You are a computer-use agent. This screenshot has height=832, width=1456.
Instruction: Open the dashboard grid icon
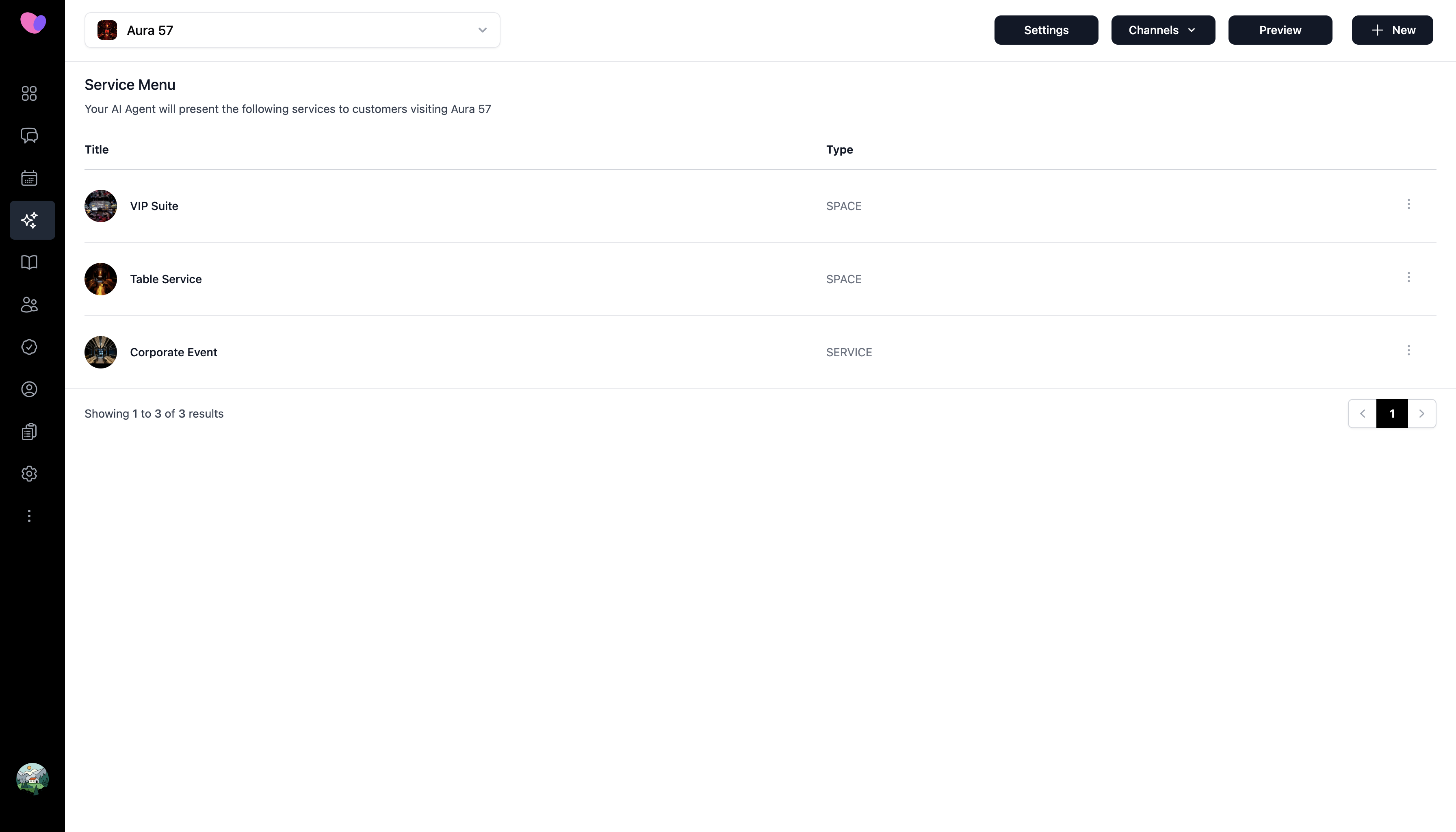[x=29, y=93]
